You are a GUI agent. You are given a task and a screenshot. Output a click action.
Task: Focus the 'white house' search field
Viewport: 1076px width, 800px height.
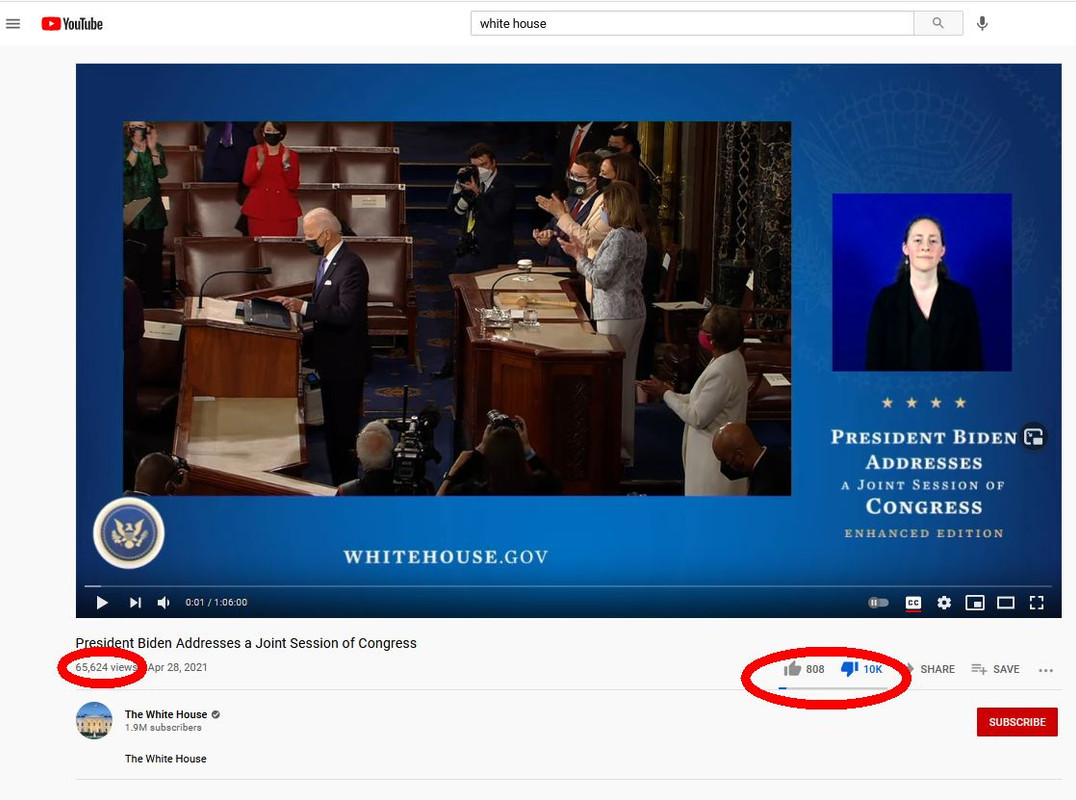coord(692,23)
